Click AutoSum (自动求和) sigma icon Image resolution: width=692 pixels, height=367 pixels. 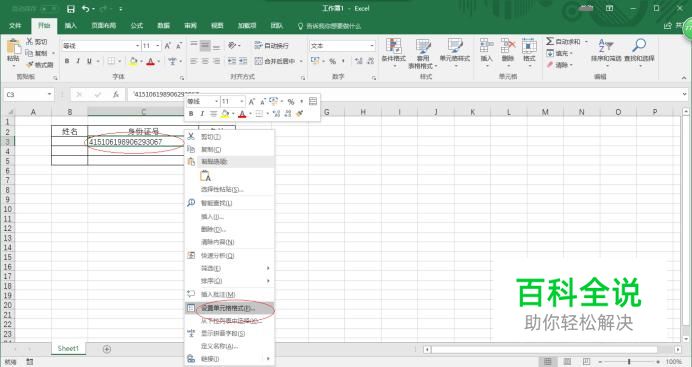tap(550, 41)
